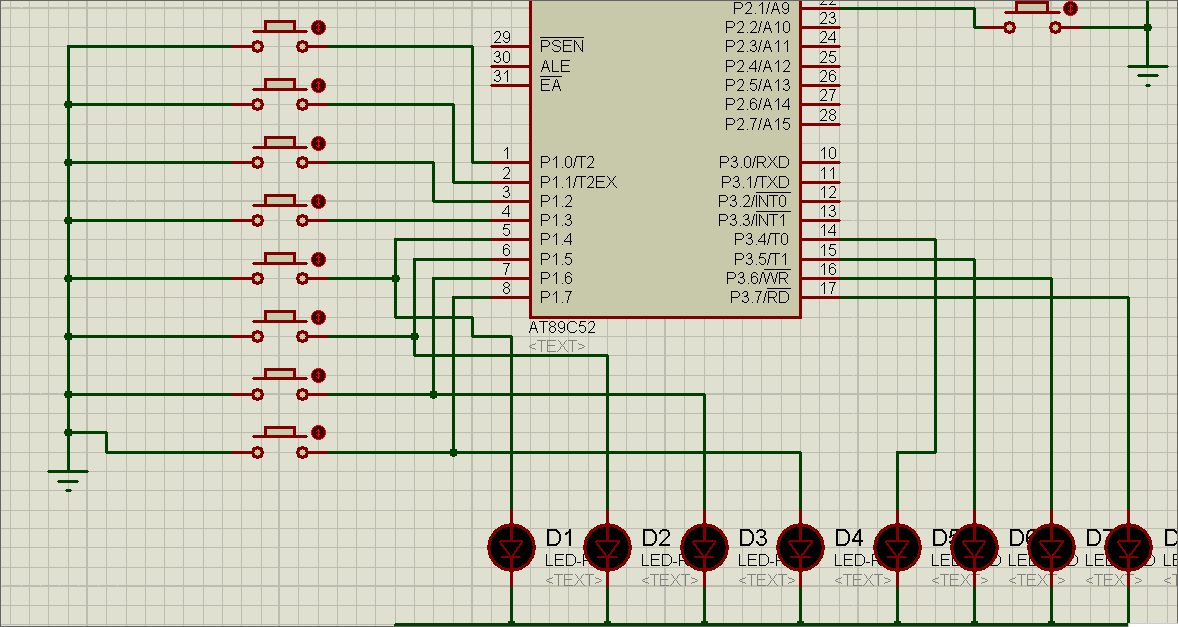Click the <TEXT> placeholder under D3
The height and width of the screenshot is (627, 1178).
[x=768, y=580]
